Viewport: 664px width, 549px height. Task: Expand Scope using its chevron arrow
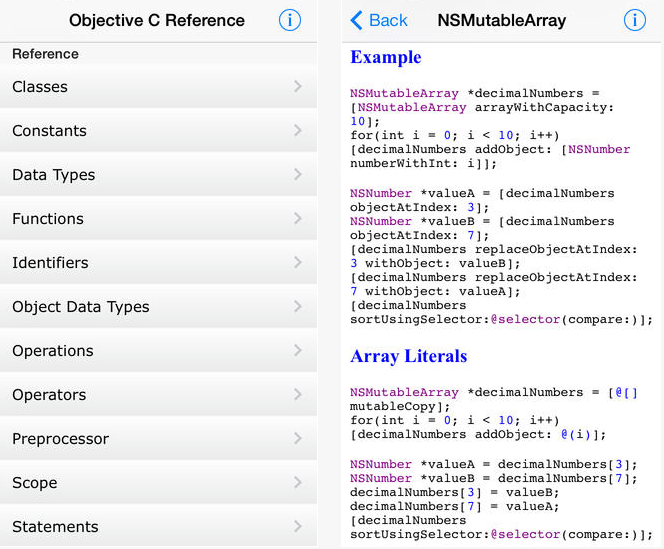pyautogui.click(x=298, y=483)
